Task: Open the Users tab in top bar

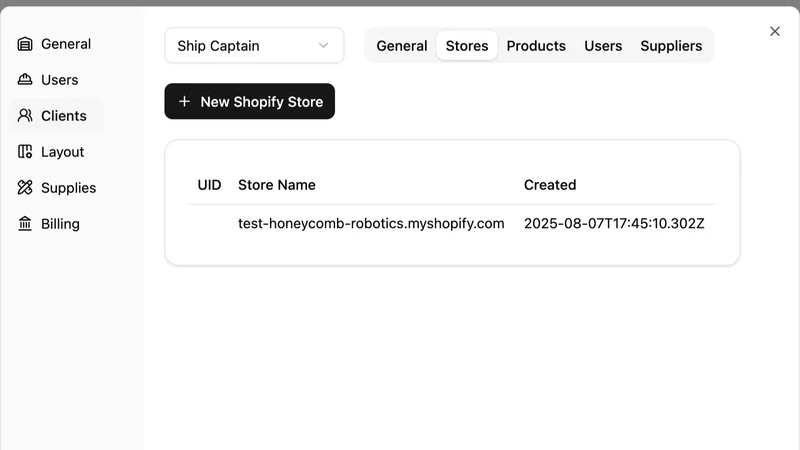Action: click(x=603, y=45)
